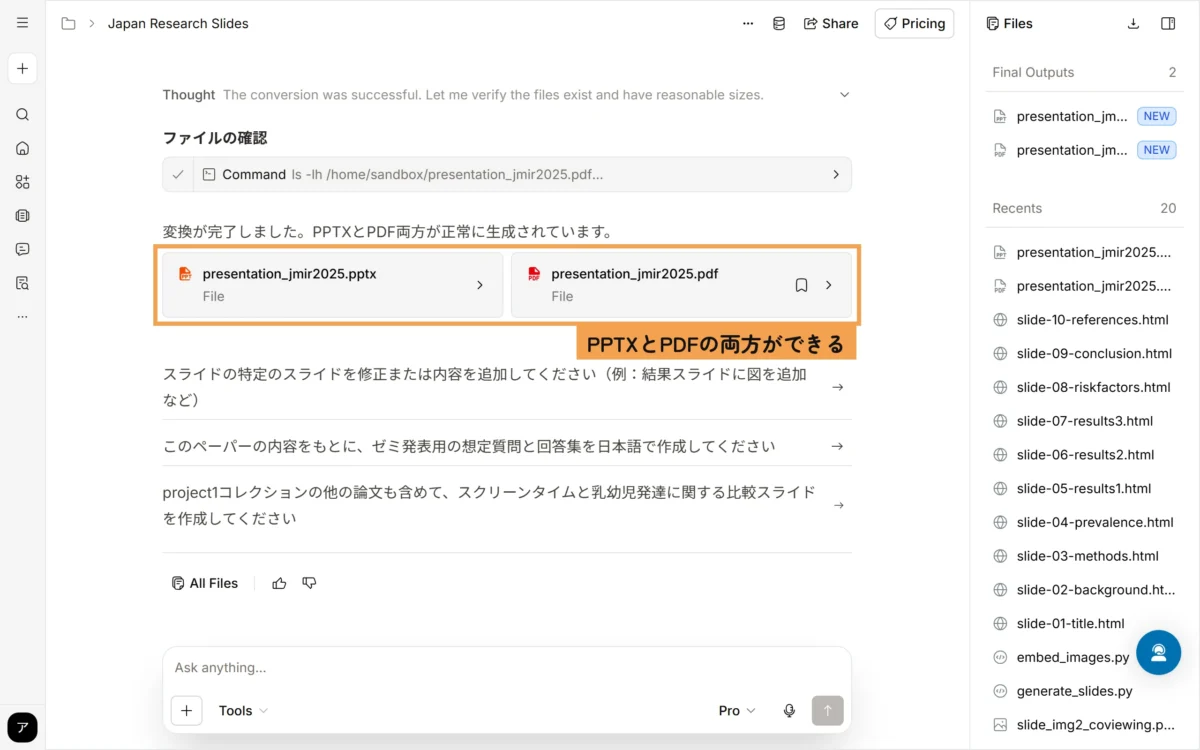This screenshot has width=1200, height=750.
Task: Click the Japan Research Slides breadcrumb title
Action: (178, 23)
